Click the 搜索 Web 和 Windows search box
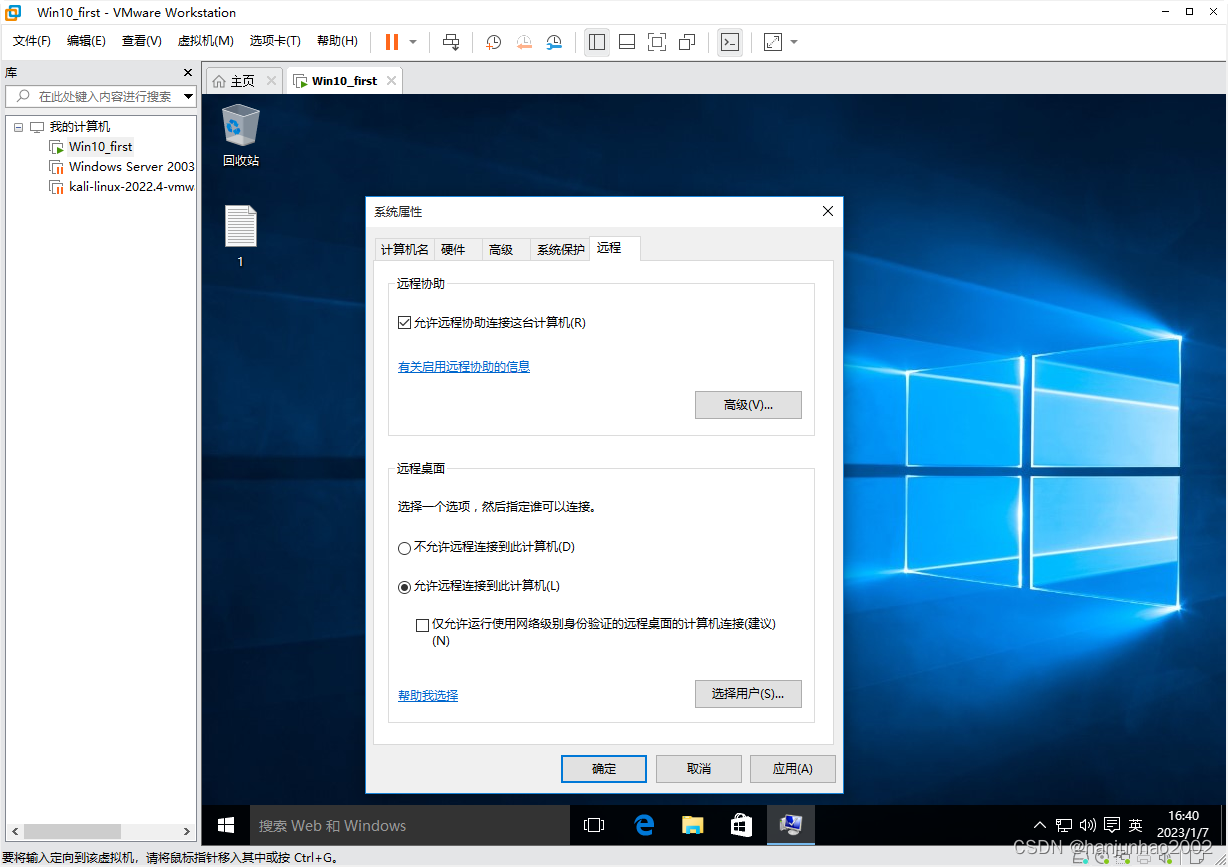 coord(410,826)
